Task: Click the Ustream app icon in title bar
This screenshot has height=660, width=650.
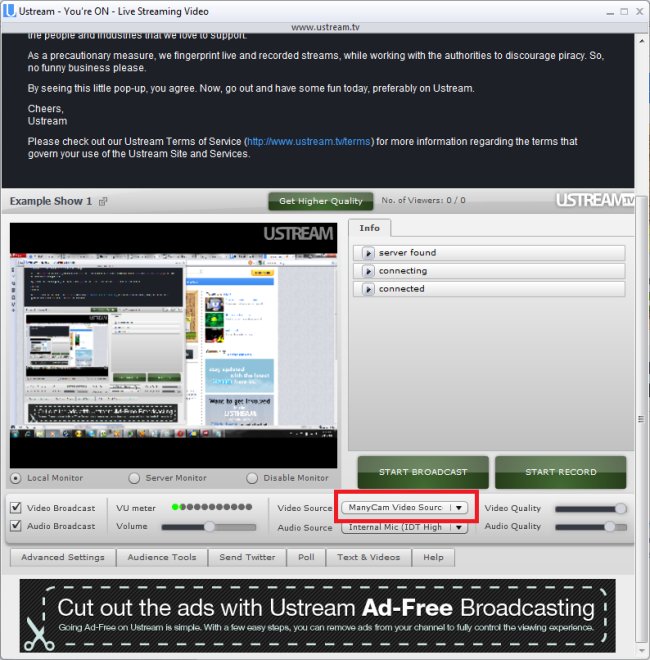Action: coord(9,11)
